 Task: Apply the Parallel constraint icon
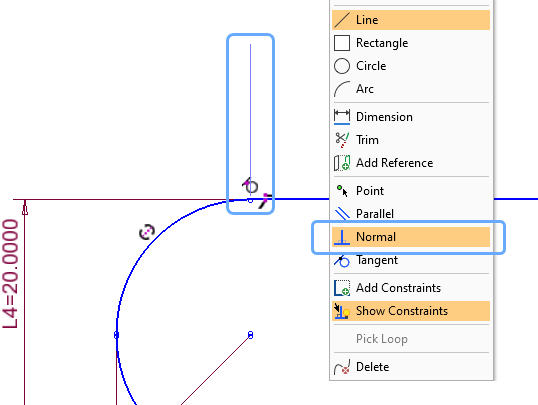[x=342, y=214]
